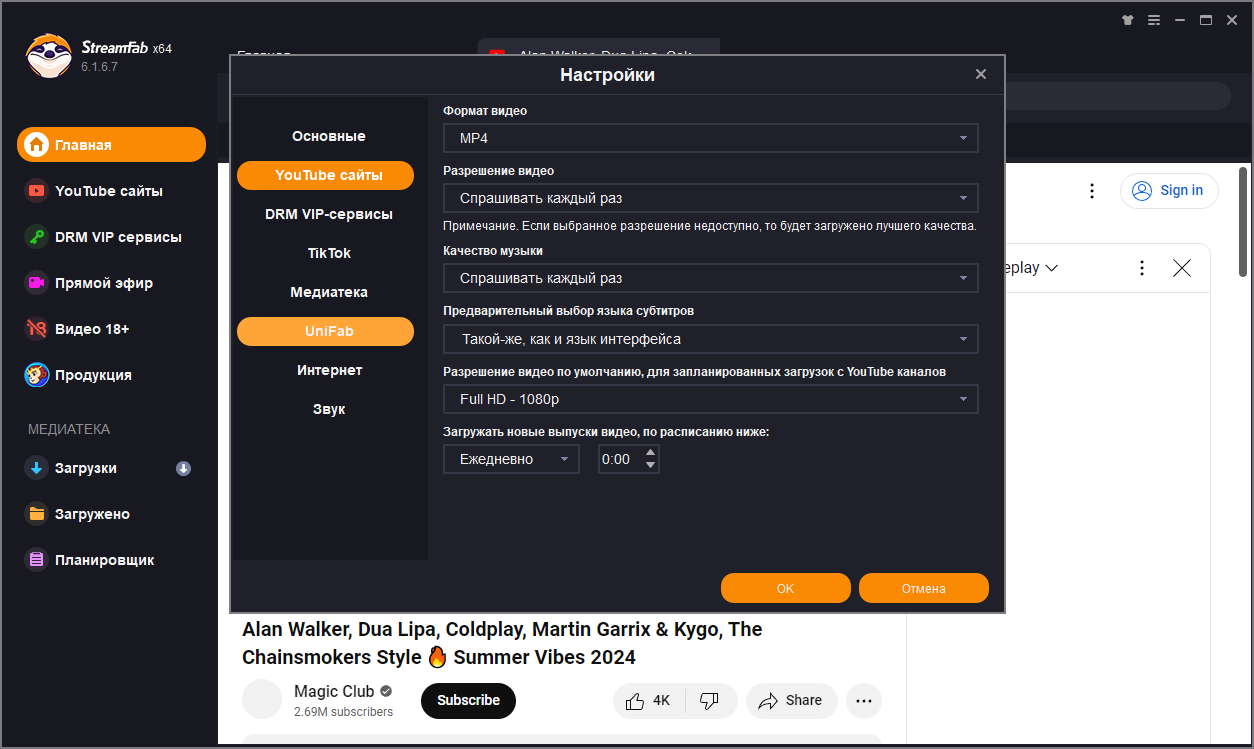Click the Прямой эфир camera icon
Image resolution: width=1254 pixels, height=749 pixels.
tap(37, 283)
